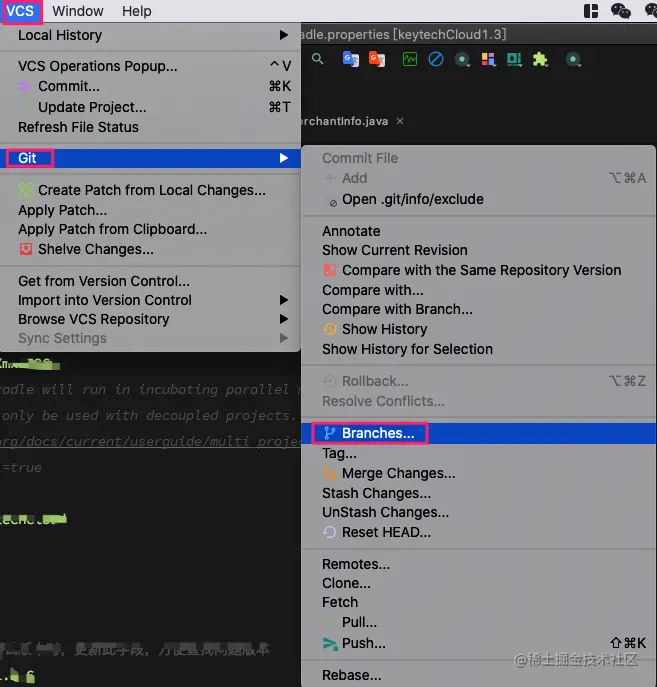Close the MerchantInfo.java tab
The width and height of the screenshot is (657, 687).
pyautogui.click(x=400, y=121)
